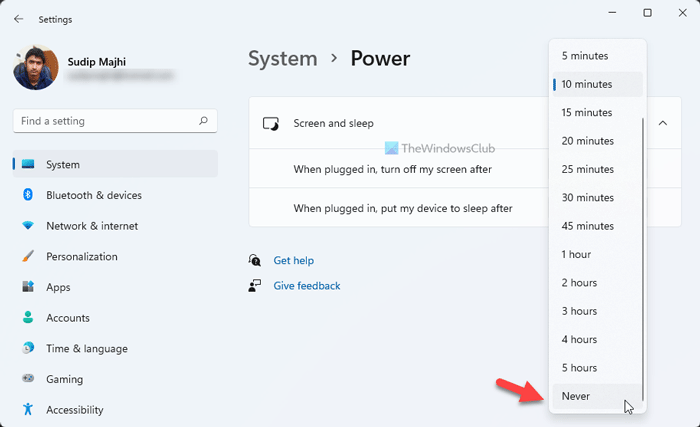This screenshot has width=700, height=427.
Task: Open Accounts settings
Action: click(x=68, y=318)
